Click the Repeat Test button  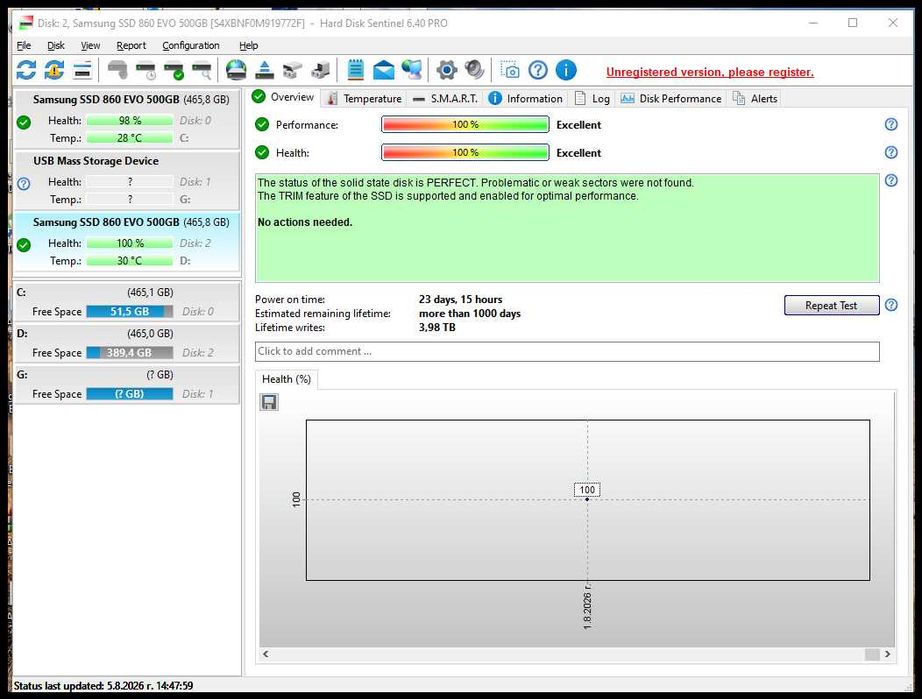pos(831,305)
